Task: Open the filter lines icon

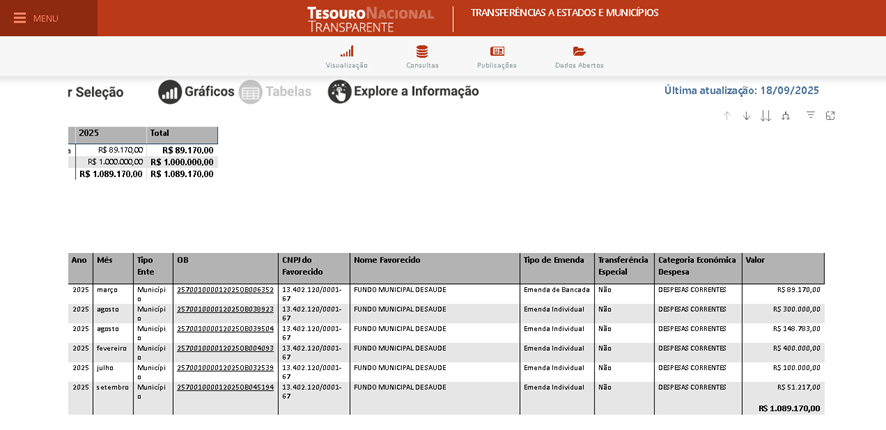Action: tap(810, 115)
